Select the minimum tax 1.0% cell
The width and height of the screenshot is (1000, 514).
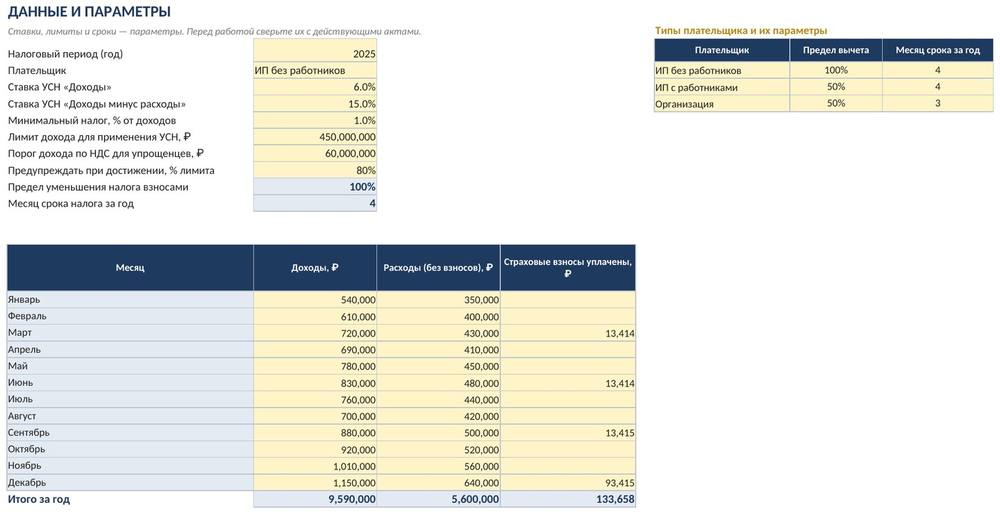(314, 121)
